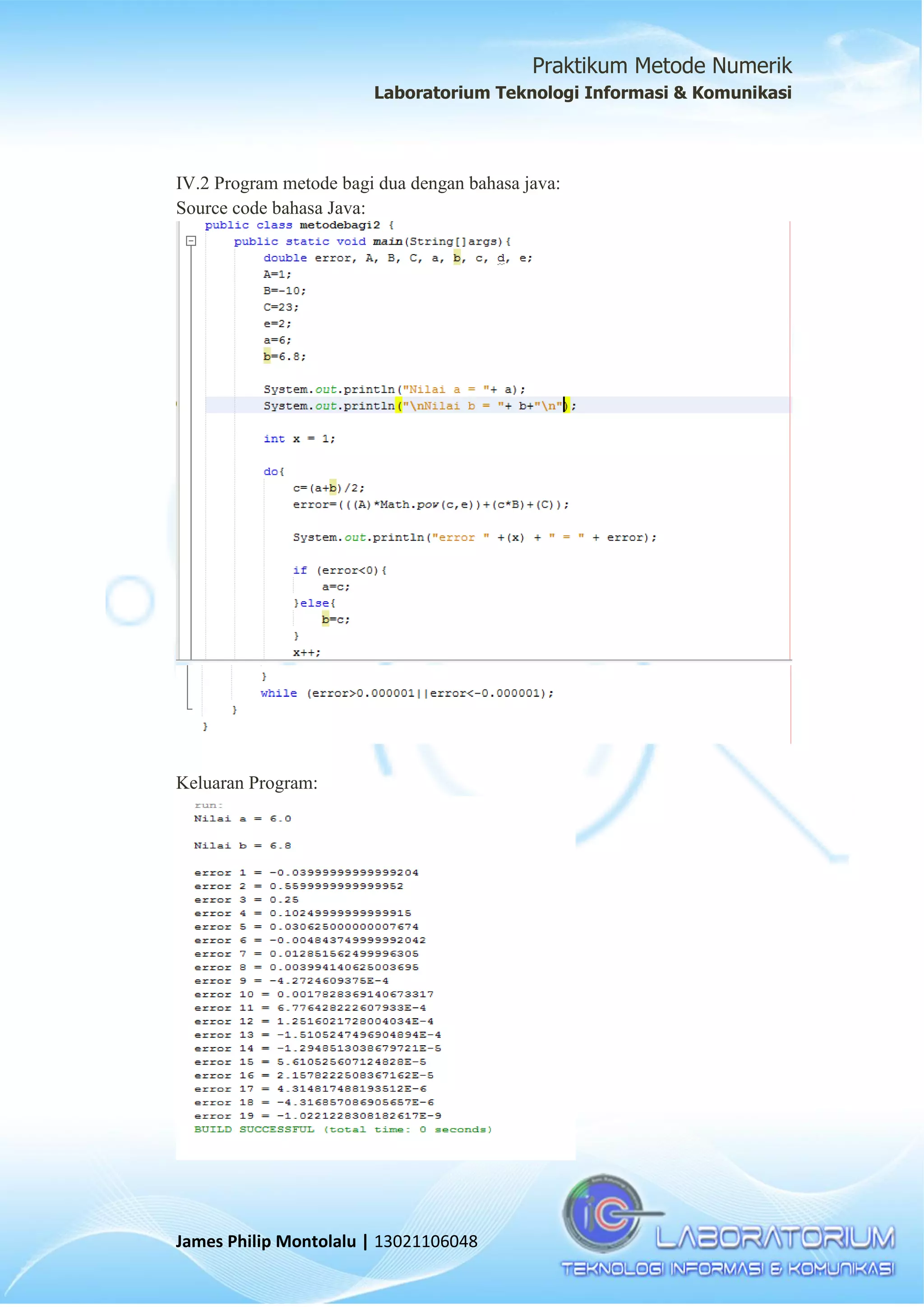This screenshot has width=924, height=1307.
Task: Click the student number '13021106048'
Action: (x=425, y=1242)
